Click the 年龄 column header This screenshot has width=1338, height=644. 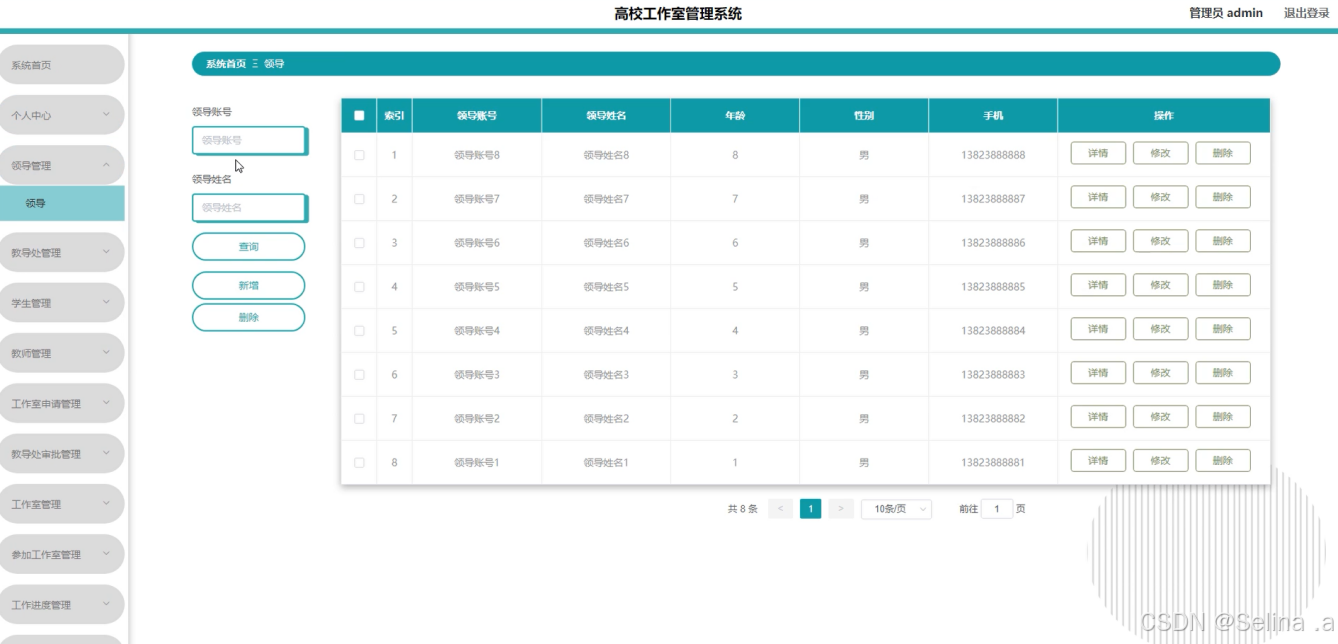(735, 116)
